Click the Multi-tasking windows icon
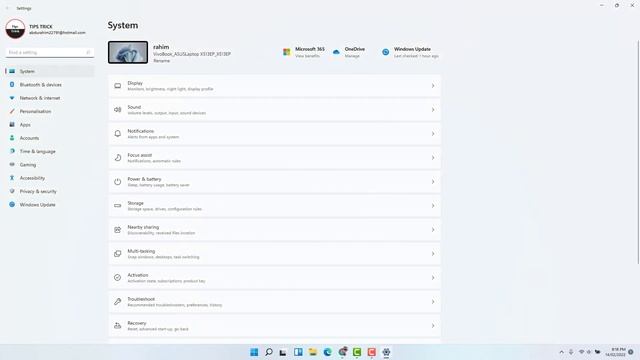 [x=118, y=254]
